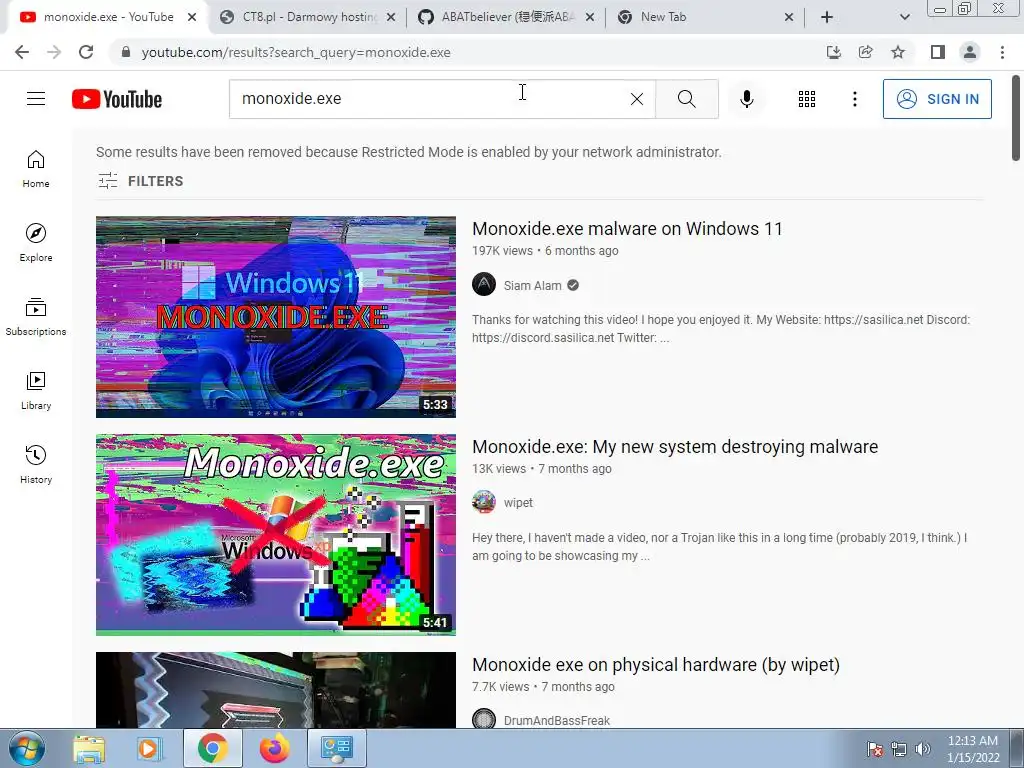
Task: Click the physical hardware video thumbnail
Action: click(276, 690)
